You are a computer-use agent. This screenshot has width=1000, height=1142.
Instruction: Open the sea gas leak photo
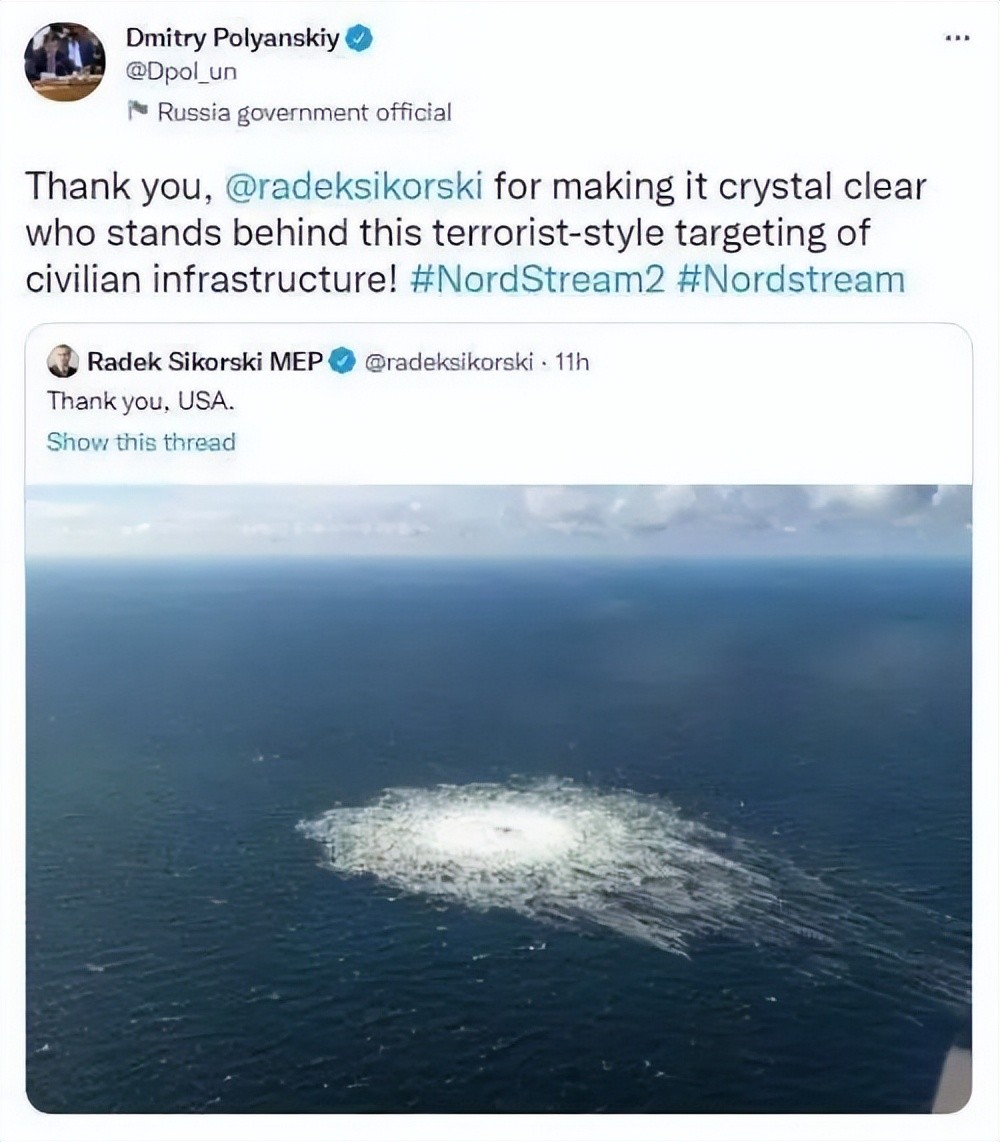pos(498,798)
